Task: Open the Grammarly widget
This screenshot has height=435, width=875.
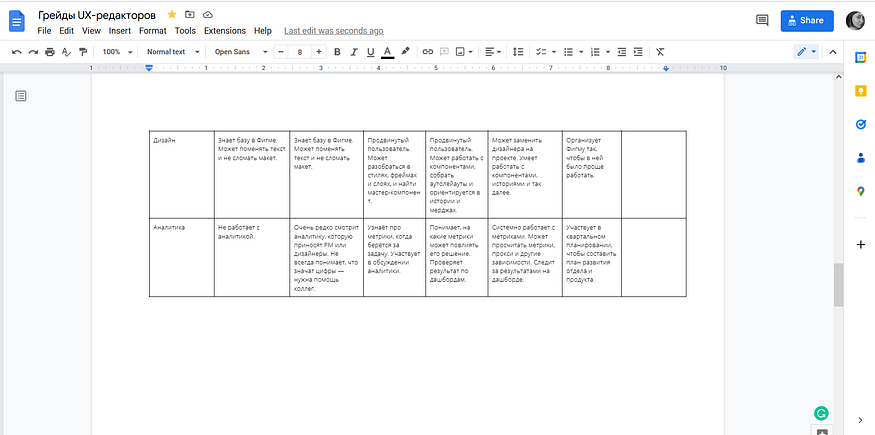Action: coord(821,413)
